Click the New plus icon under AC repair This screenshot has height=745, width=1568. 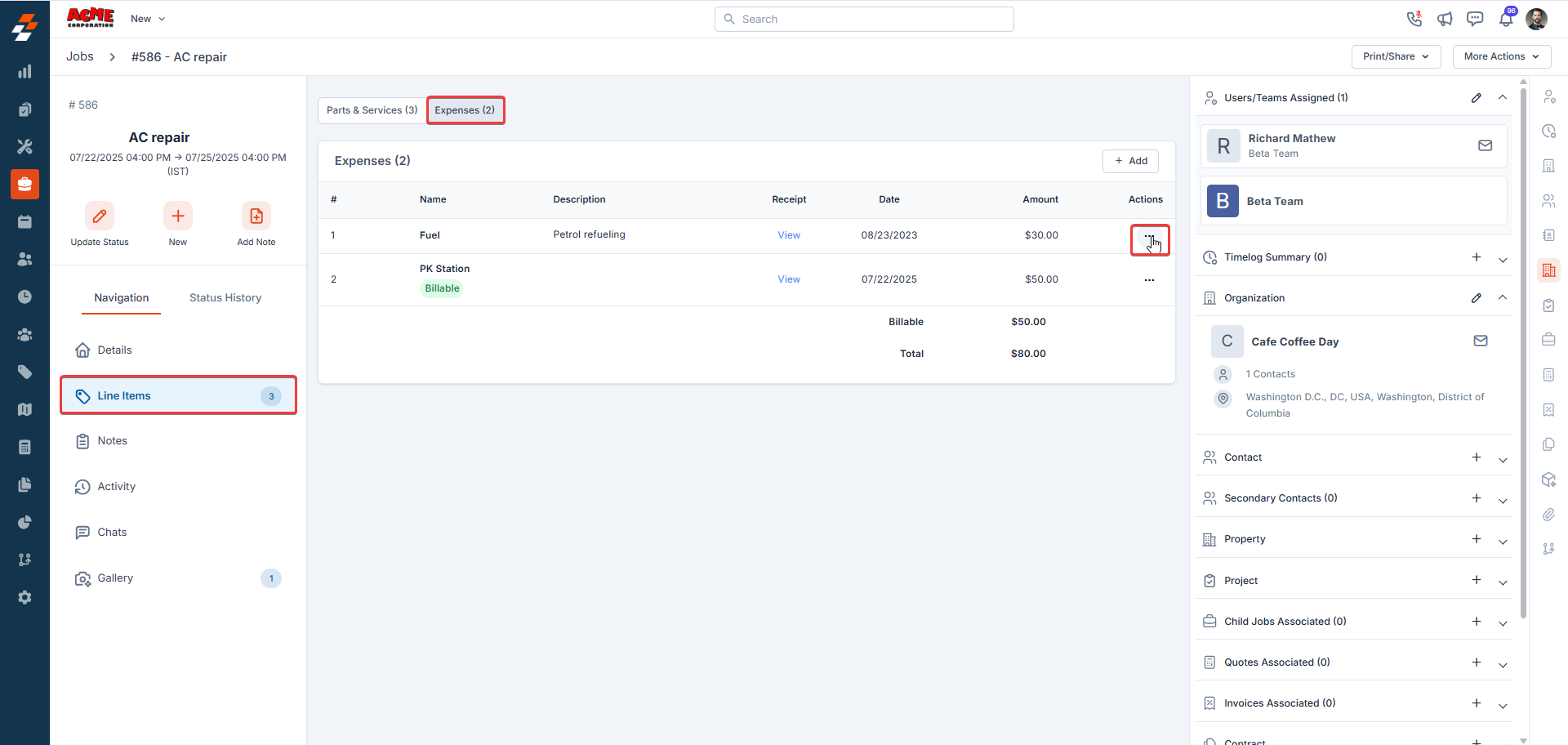(x=178, y=216)
